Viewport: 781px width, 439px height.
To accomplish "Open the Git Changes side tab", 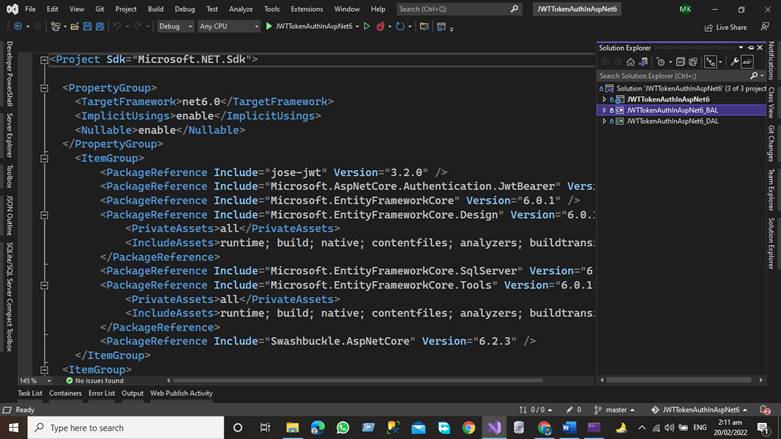I will click(771, 144).
